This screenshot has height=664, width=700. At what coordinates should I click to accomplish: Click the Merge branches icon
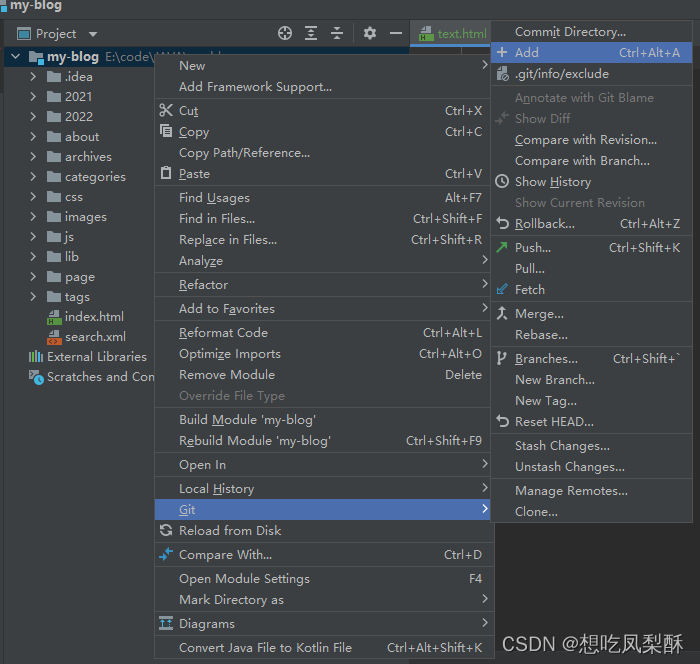(x=502, y=313)
